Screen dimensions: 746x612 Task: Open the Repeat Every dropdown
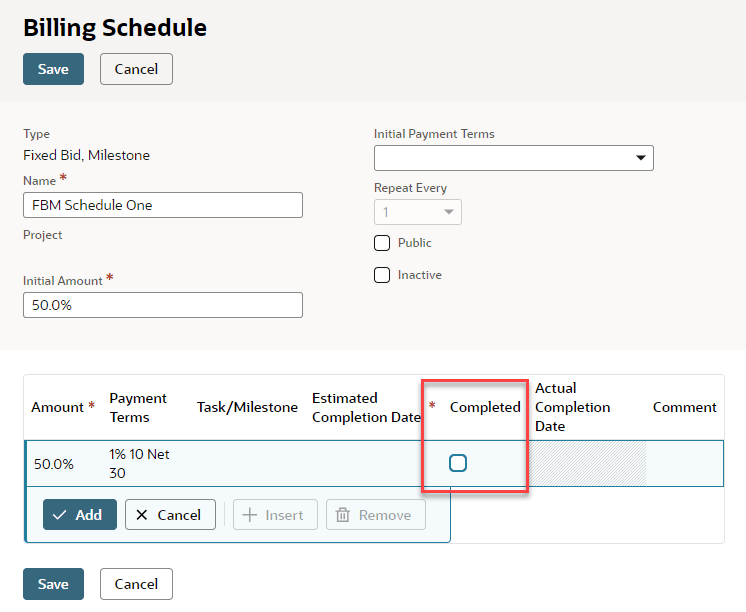coord(418,212)
